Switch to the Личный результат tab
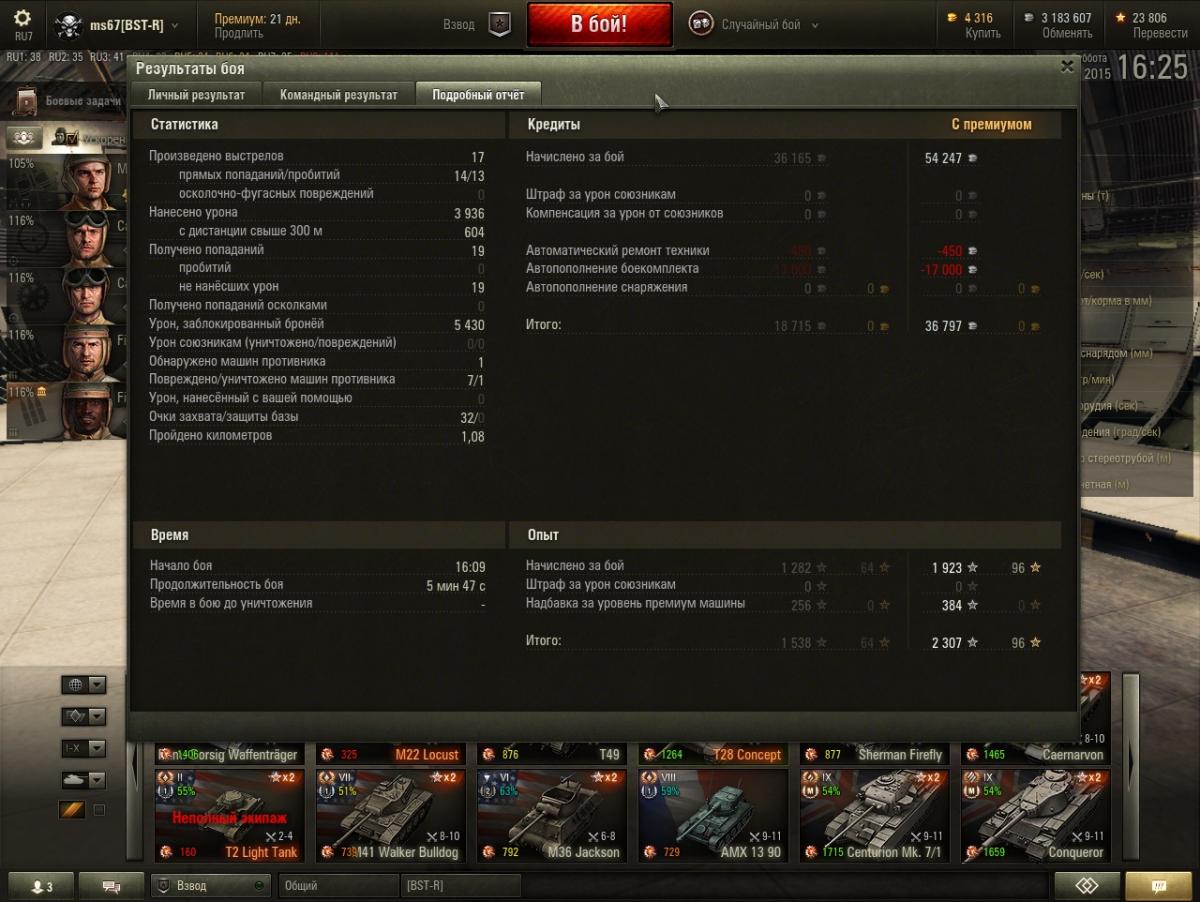Screen dimensions: 1200x902 (x=196, y=95)
